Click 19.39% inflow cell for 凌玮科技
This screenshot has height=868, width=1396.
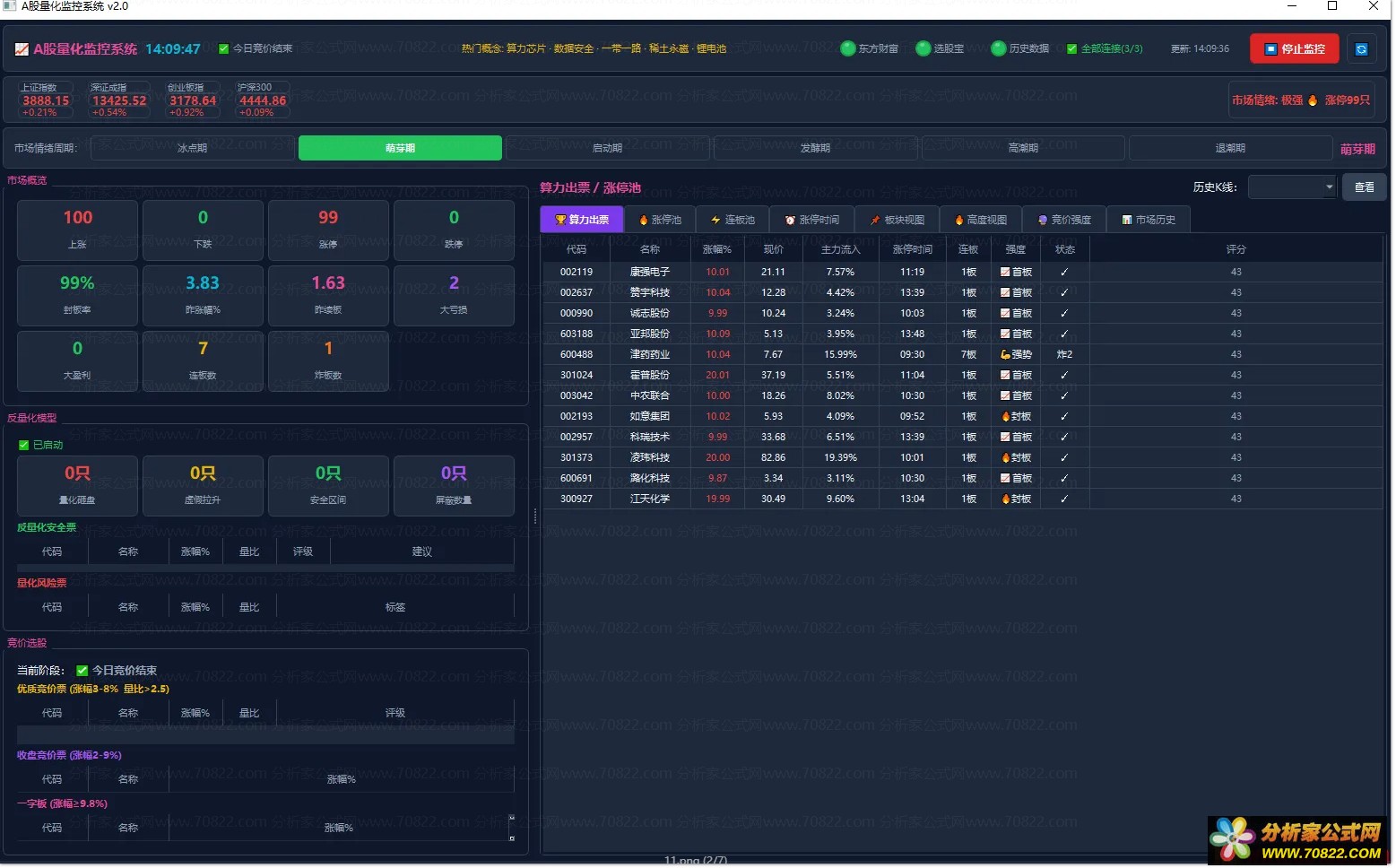pos(840,457)
